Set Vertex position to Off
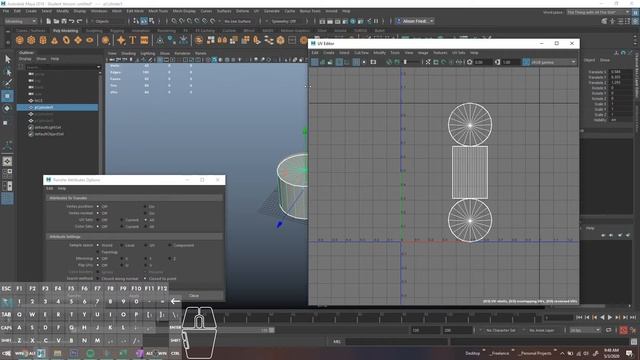 (98, 207)
